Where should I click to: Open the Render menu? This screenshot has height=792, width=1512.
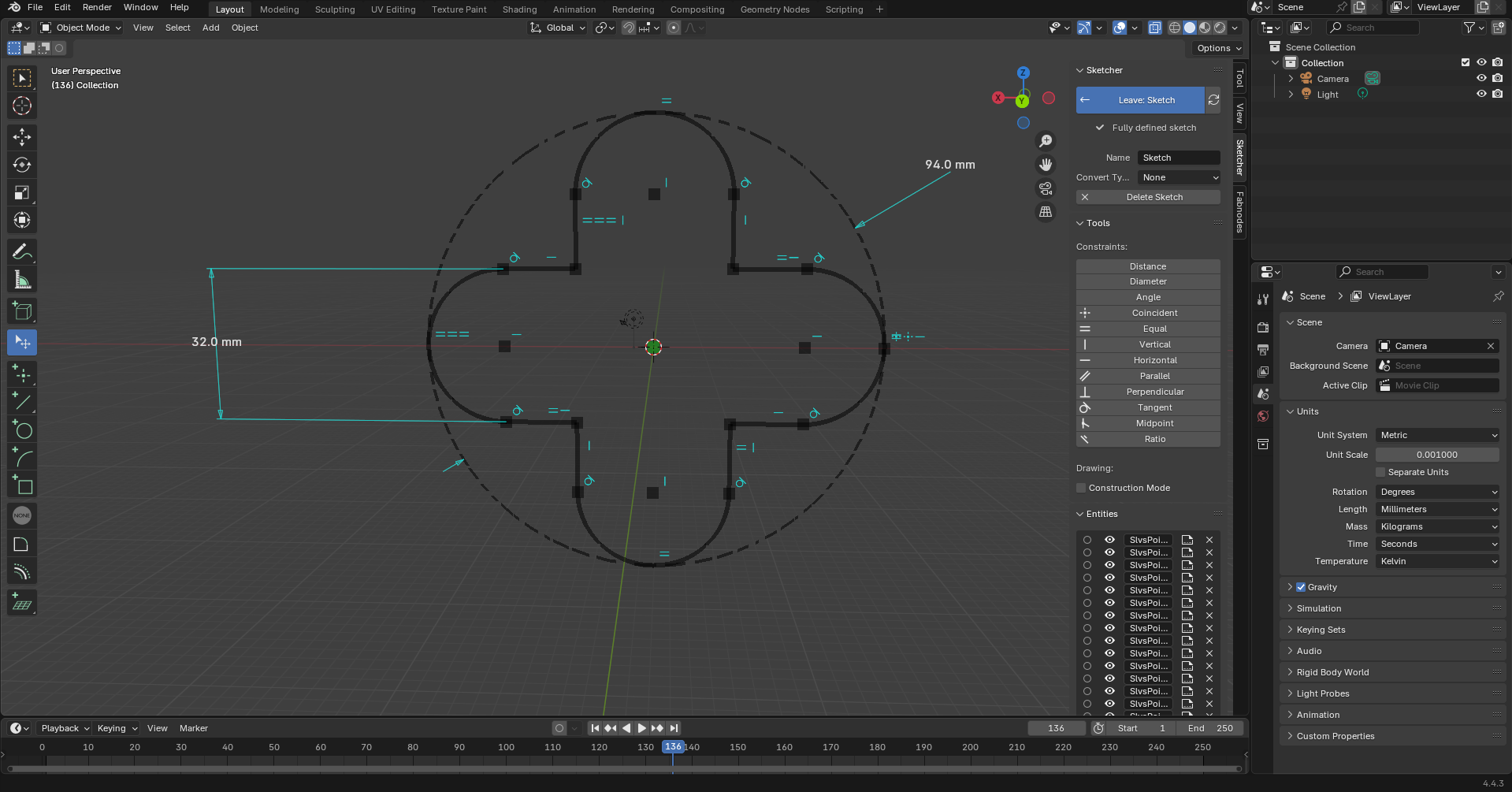click(97, 7)
